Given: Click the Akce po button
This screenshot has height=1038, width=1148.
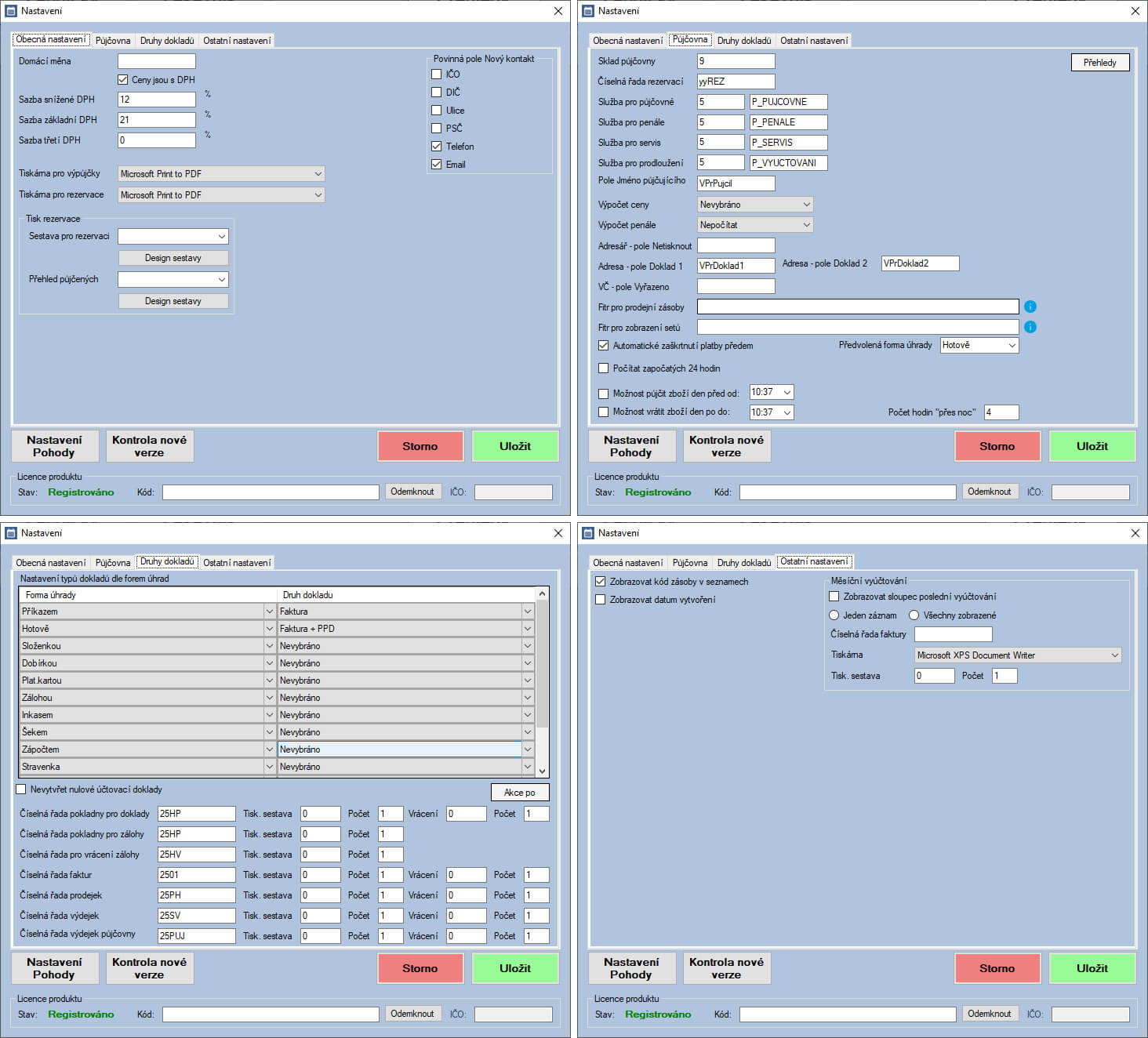Looking at the screenshot, I should (x=520, y=793).
